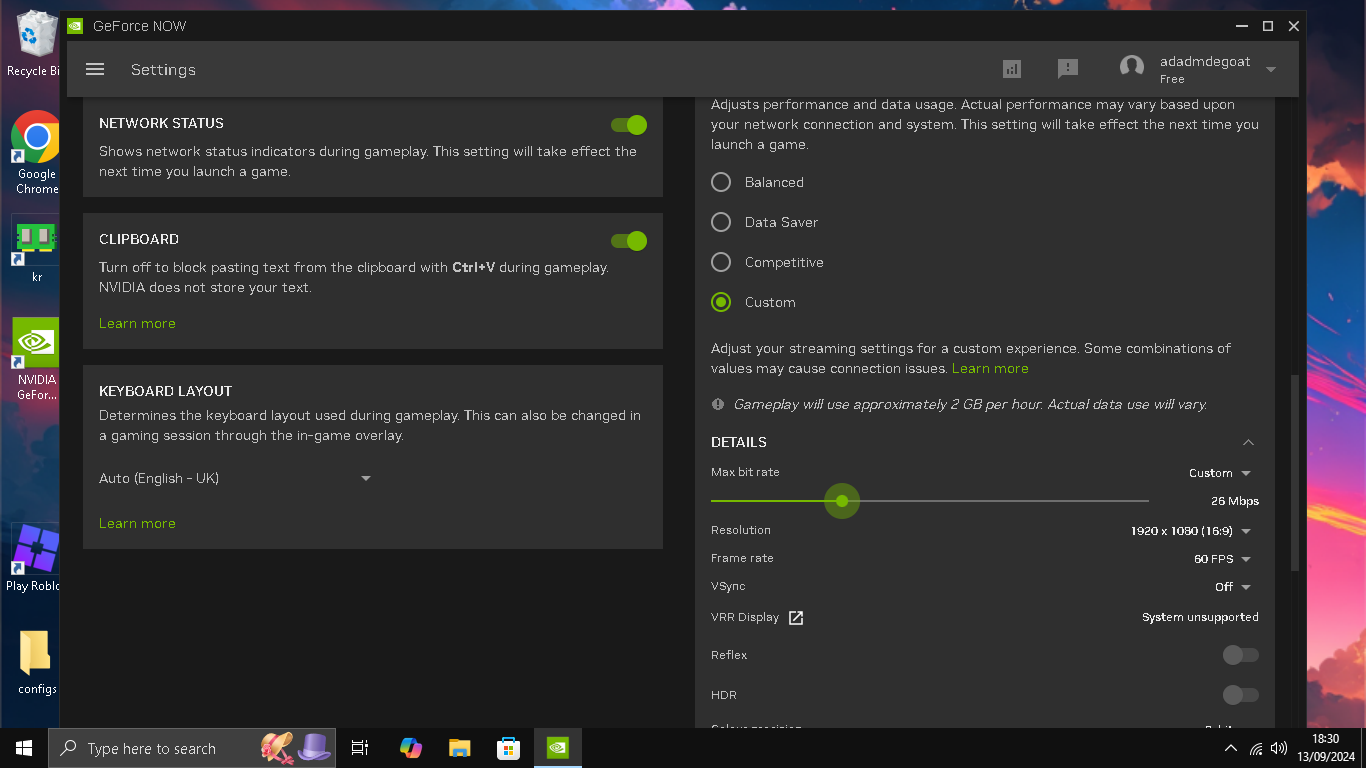1366x768 pixels.
Task: Enable the Reflex toggle
Action: [1240, 655]
